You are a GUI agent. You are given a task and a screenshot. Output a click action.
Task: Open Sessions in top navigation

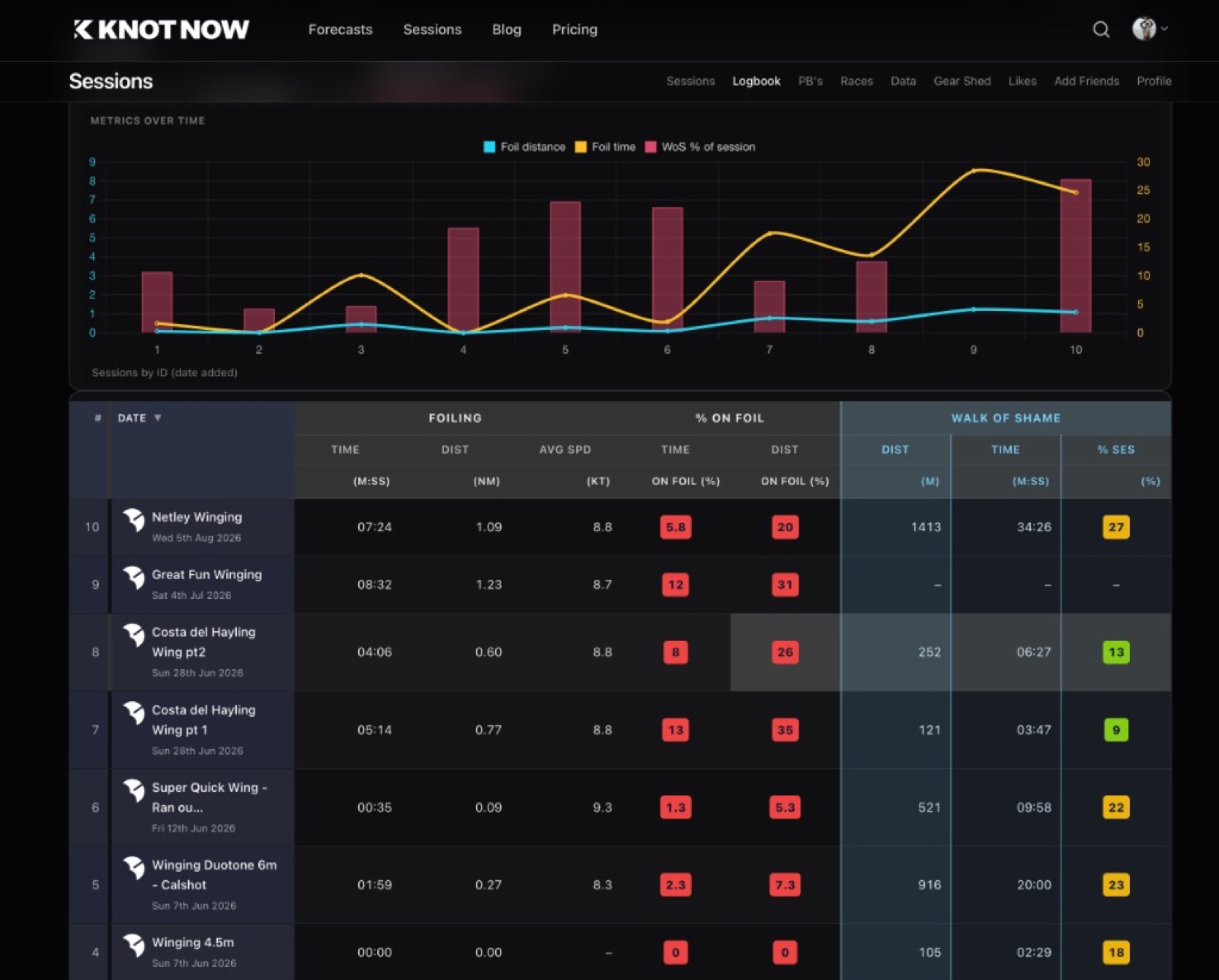[432, 30]
